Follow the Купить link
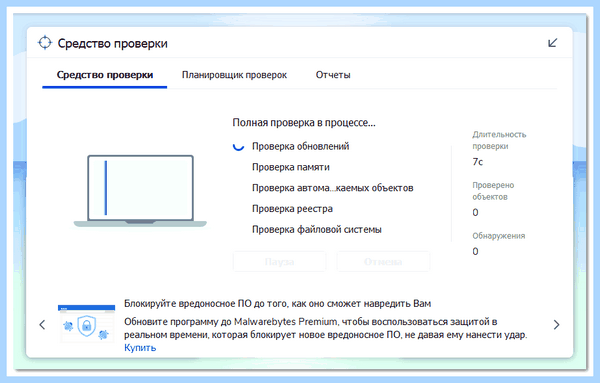Screen dimensions: 600x383 point(140,347)
